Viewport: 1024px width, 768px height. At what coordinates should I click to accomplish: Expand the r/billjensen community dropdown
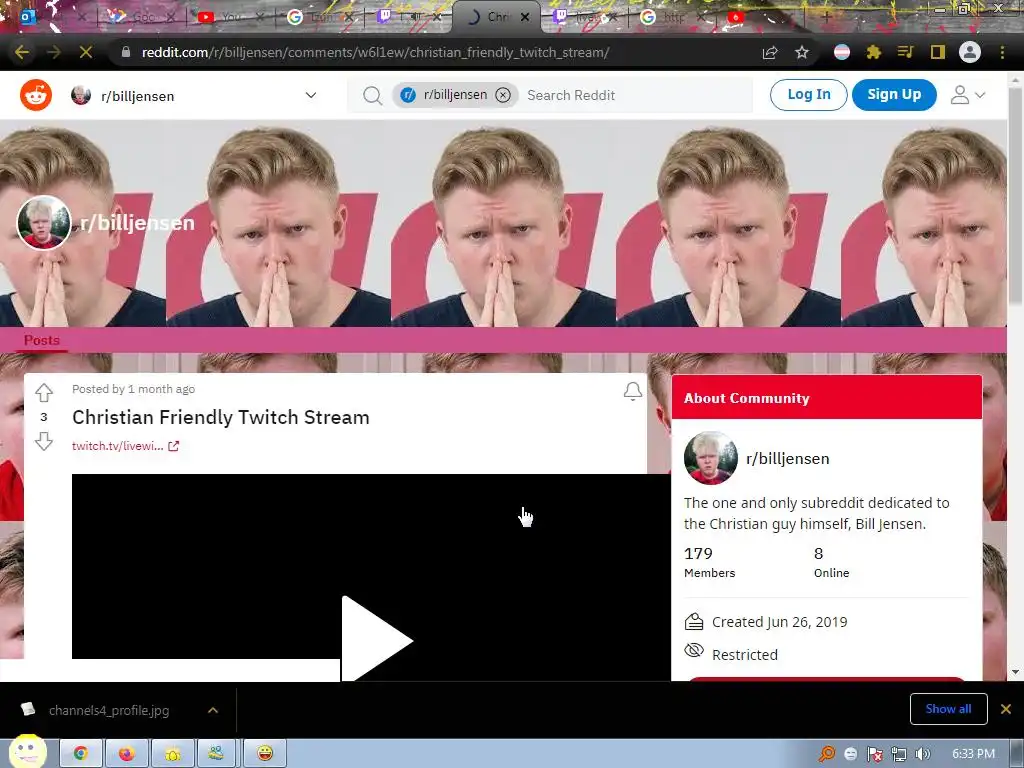pos(311,95)
